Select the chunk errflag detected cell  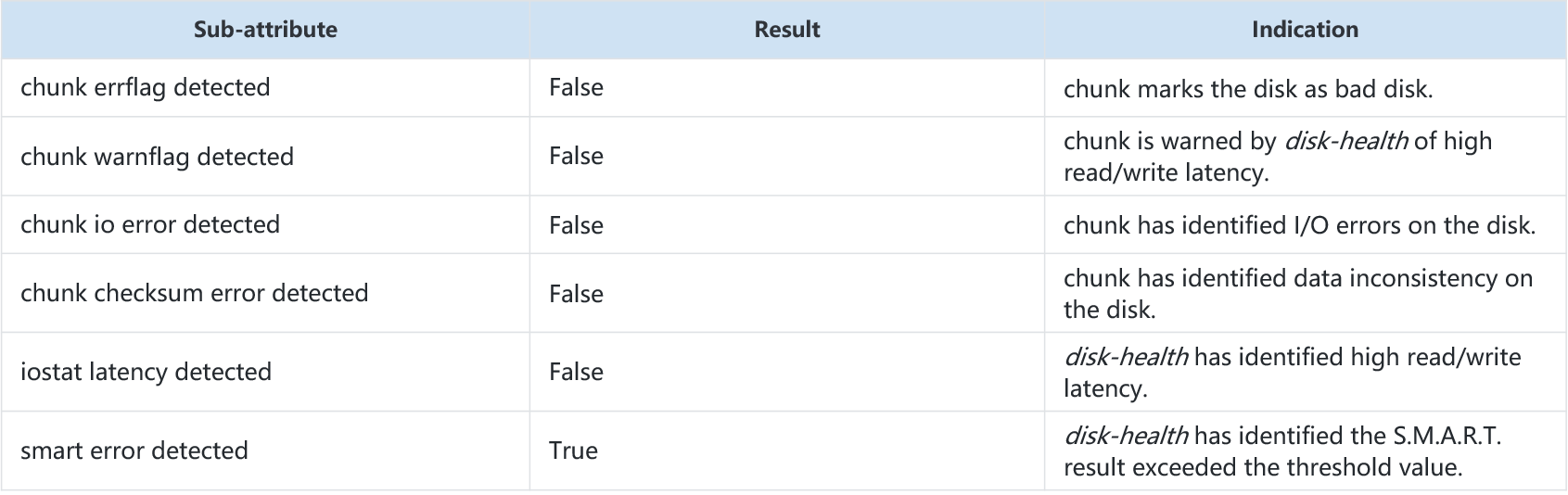pos(265,88)
